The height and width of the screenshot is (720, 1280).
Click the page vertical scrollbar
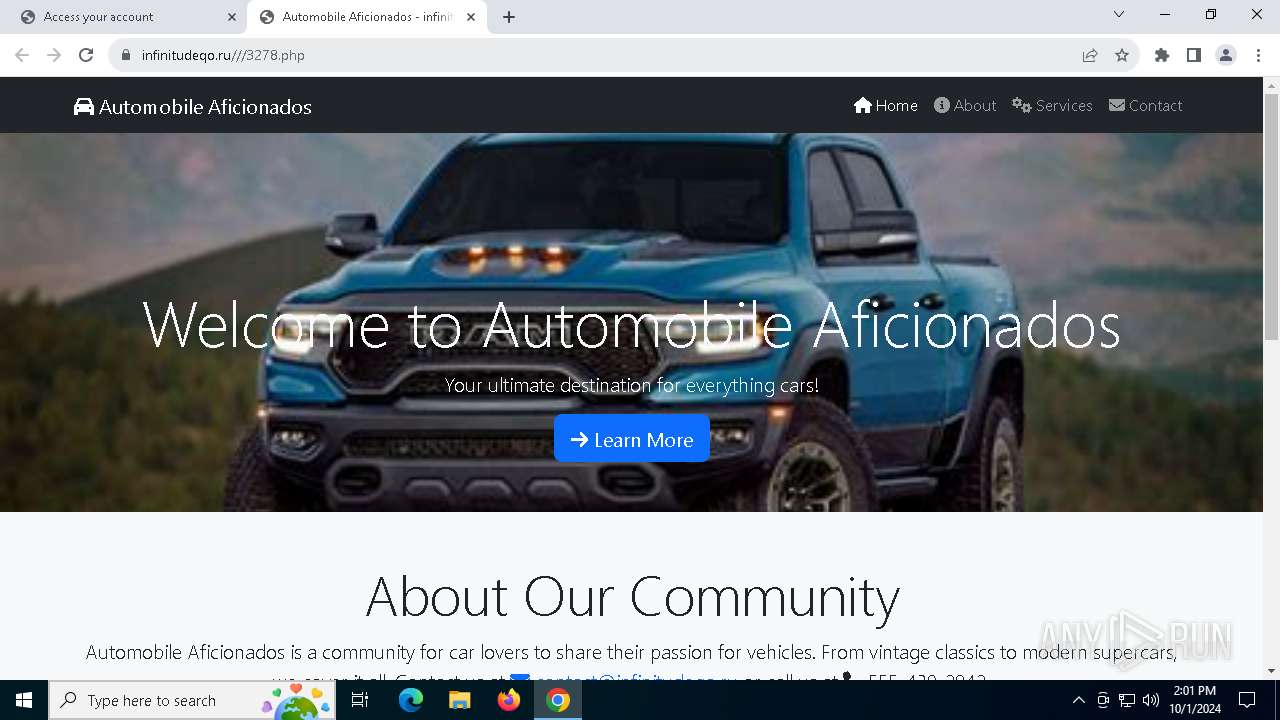[x=1271, y=217]
